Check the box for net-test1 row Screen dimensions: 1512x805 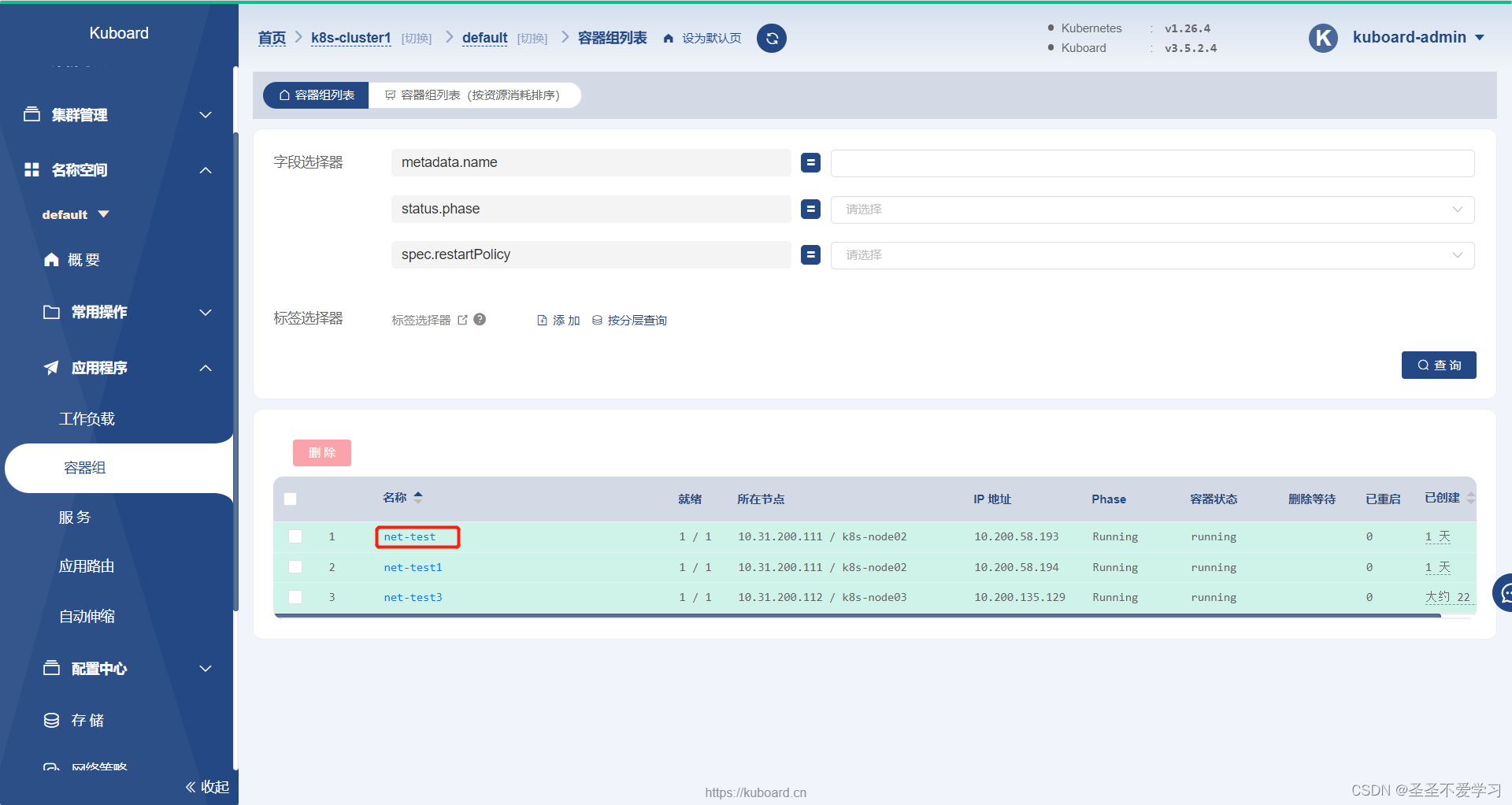295,567
